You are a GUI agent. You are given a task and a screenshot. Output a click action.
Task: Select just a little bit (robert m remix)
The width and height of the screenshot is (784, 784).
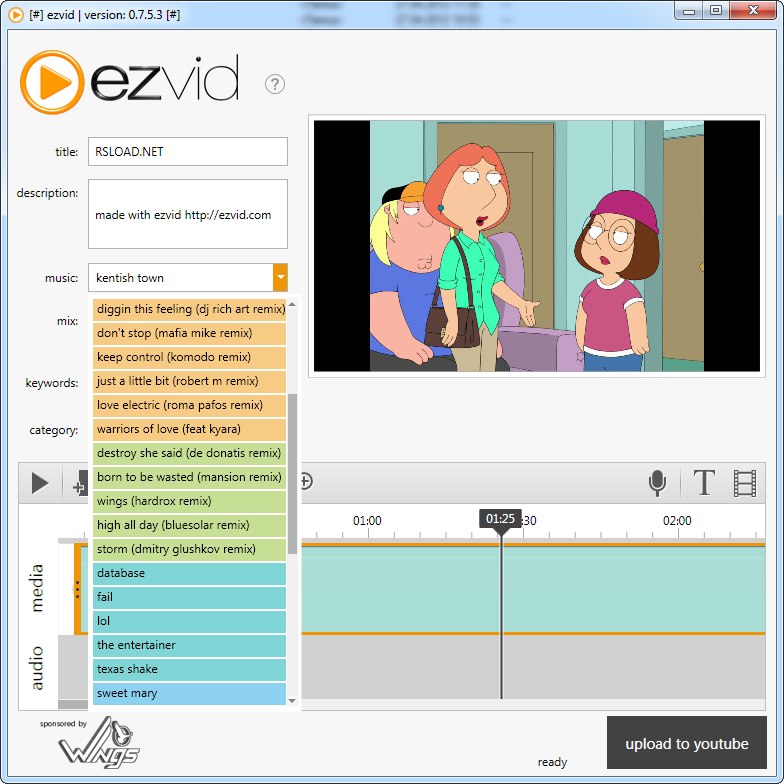pos(190,381)
